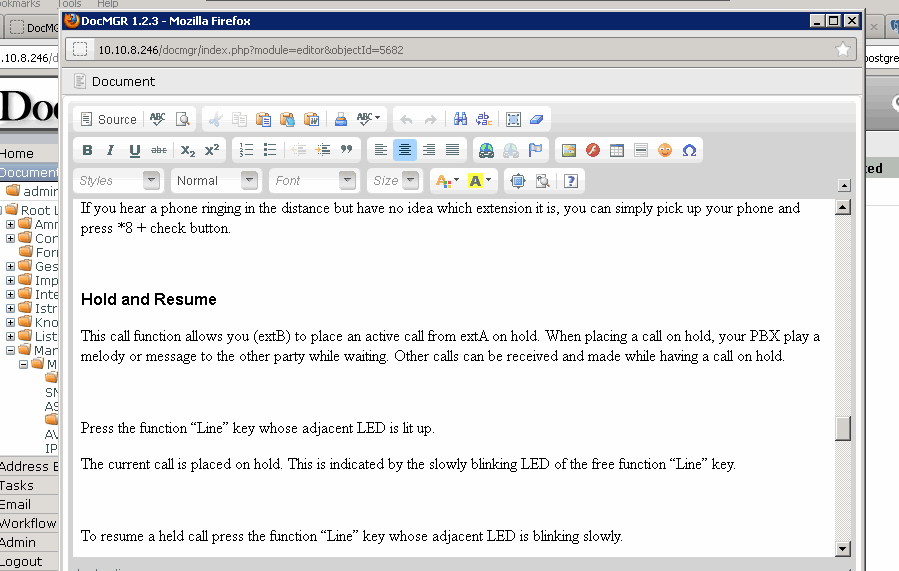Insert special character omega icon
This screenshot has width=899, height=571.
coord(689,150)
